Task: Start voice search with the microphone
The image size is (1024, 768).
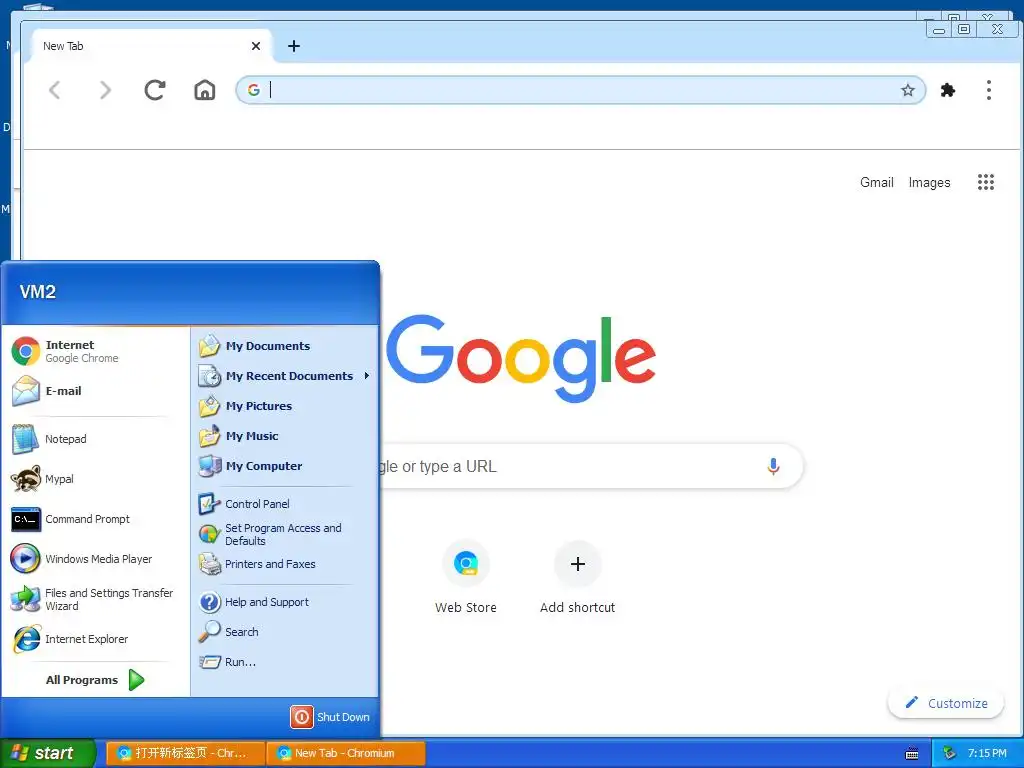Action: [x=773, y=466]
